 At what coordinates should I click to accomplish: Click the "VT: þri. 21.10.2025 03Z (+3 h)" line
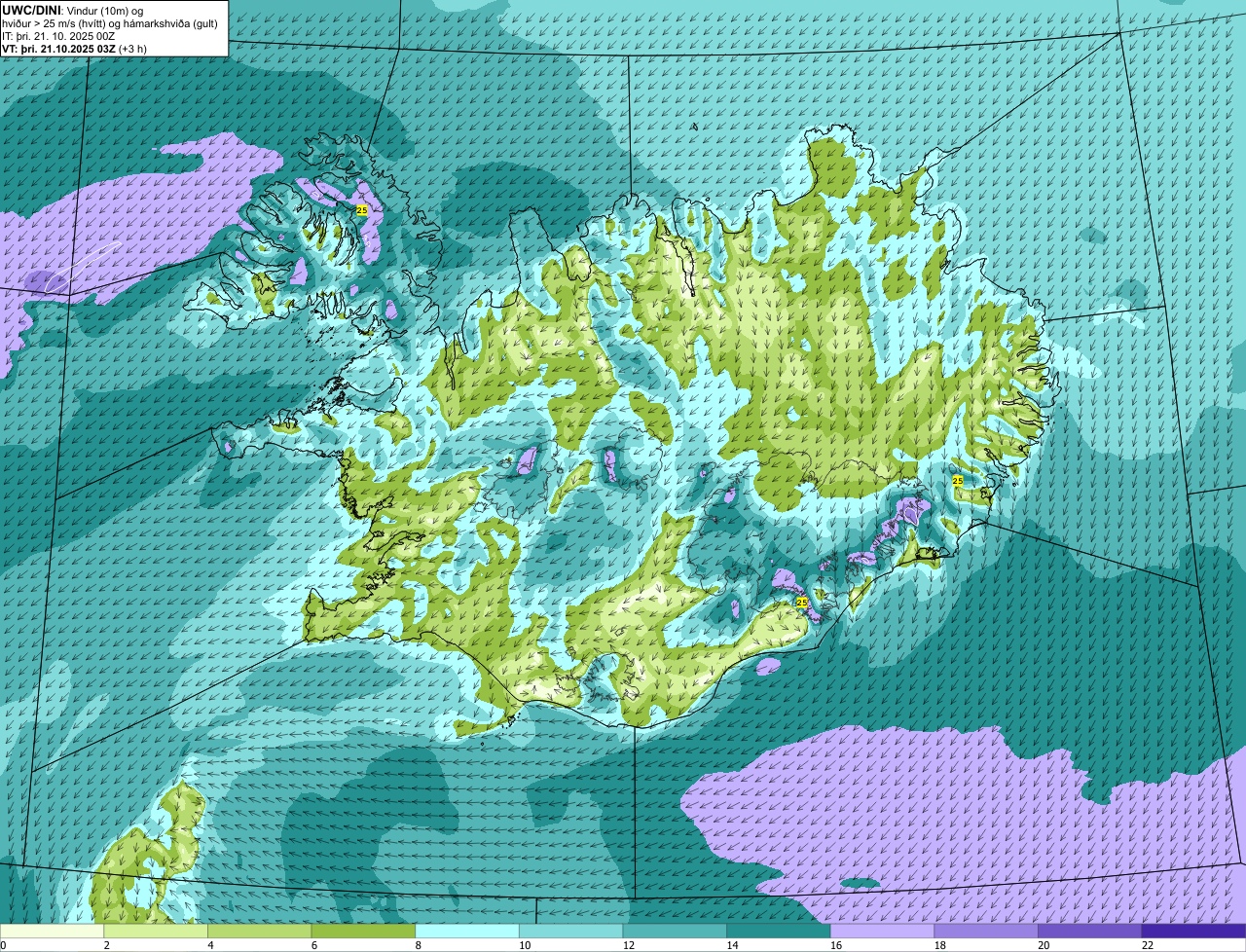click(x=74, y=49)
